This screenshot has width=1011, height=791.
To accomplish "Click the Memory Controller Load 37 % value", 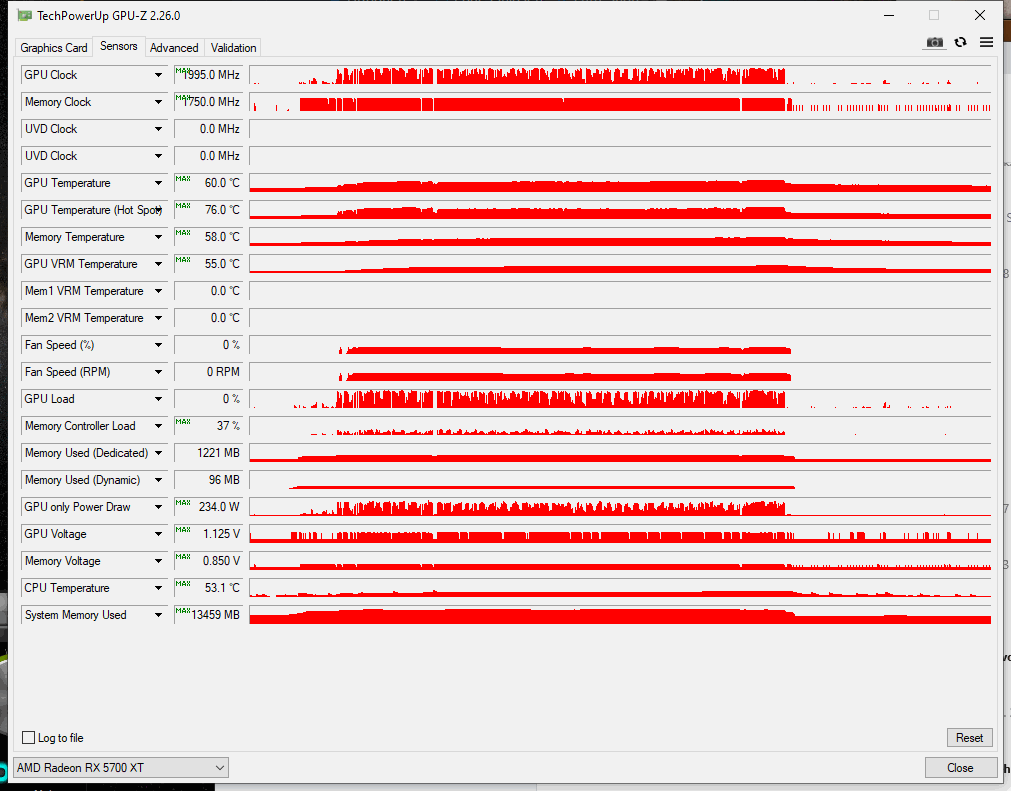I will point(208,426).
